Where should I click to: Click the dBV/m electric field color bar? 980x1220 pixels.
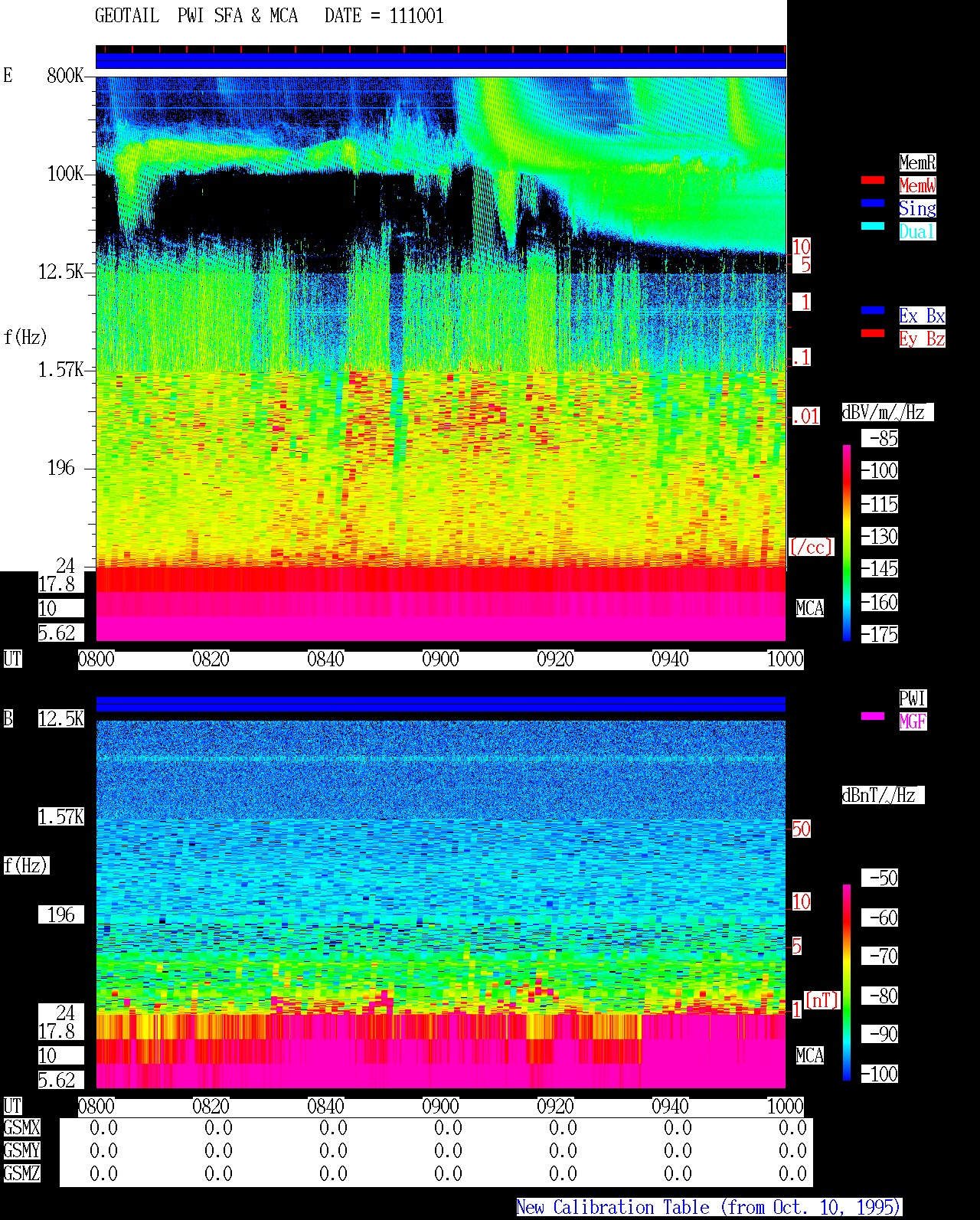(x=847, y=542)
